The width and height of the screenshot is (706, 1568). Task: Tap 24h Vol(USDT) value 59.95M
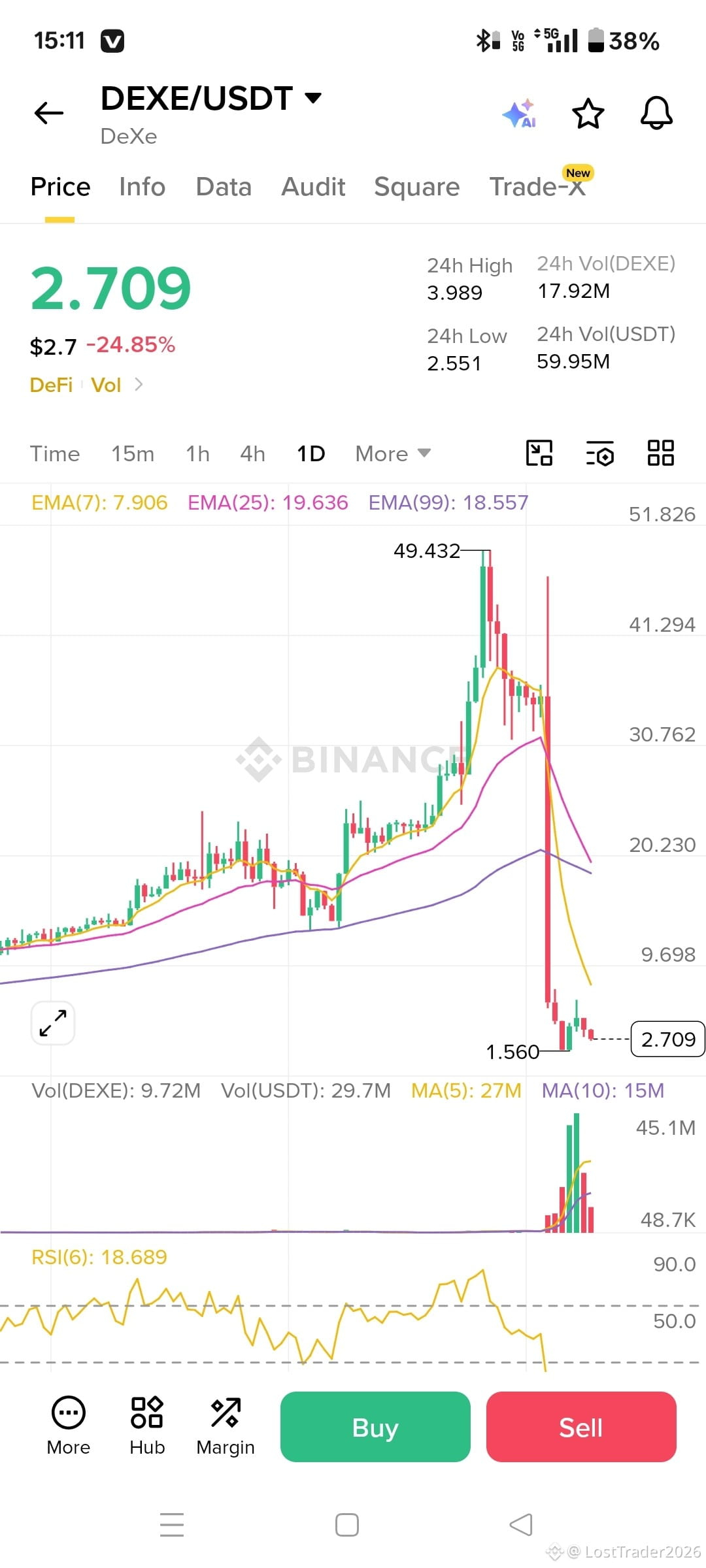click(573, 361)
